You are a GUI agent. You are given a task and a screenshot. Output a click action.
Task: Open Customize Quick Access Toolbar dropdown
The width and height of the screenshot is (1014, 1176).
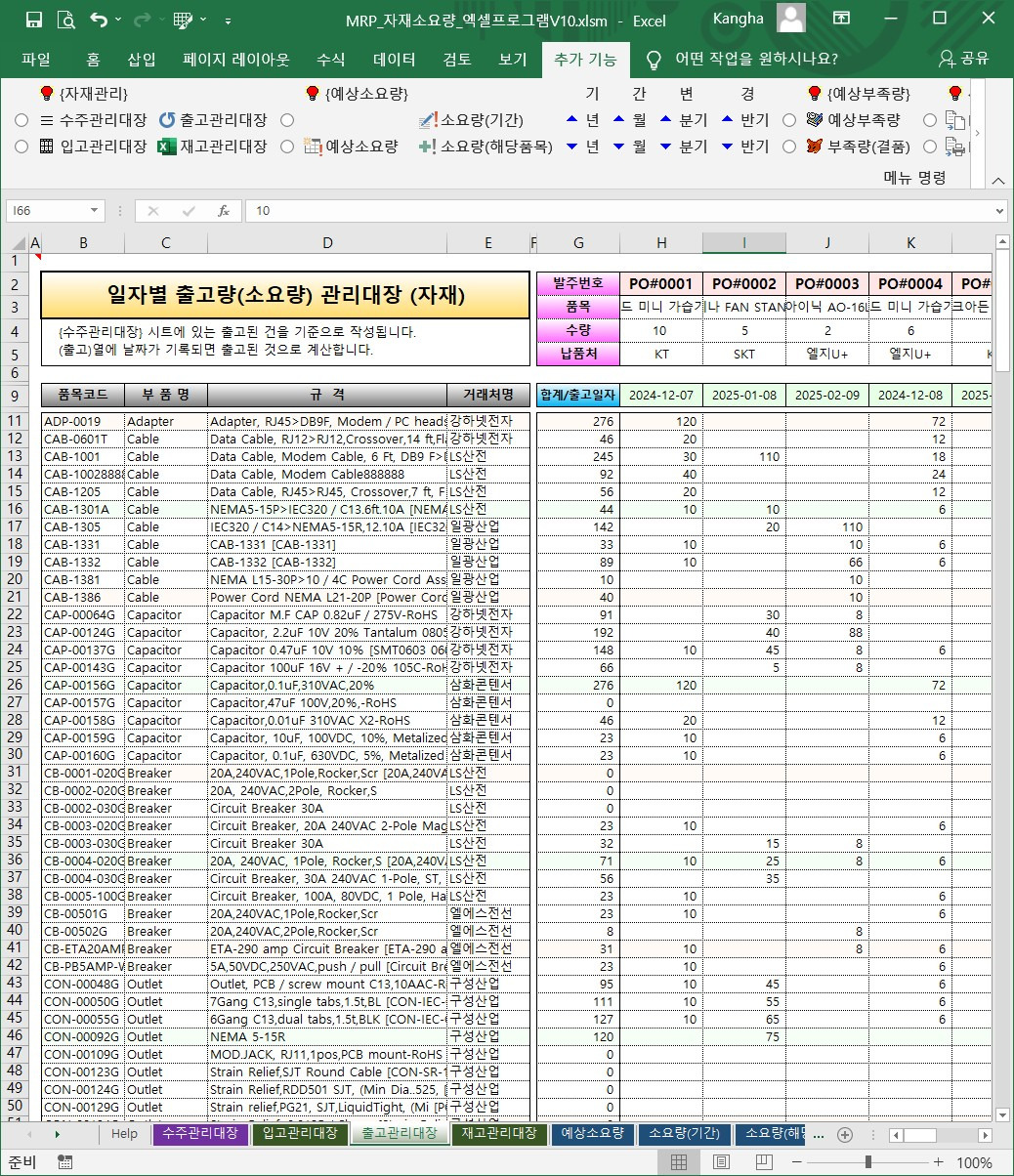229,20
